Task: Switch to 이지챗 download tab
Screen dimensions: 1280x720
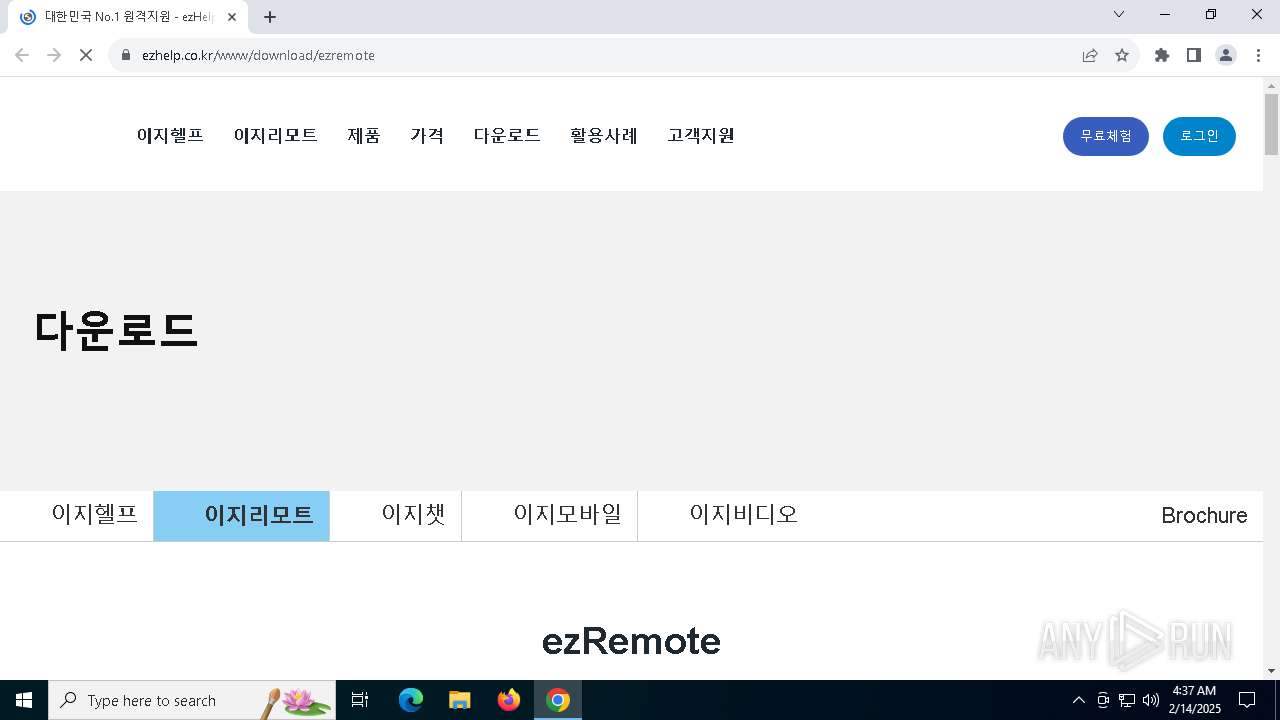Action: pyautogui.click(x=396, y=515)
